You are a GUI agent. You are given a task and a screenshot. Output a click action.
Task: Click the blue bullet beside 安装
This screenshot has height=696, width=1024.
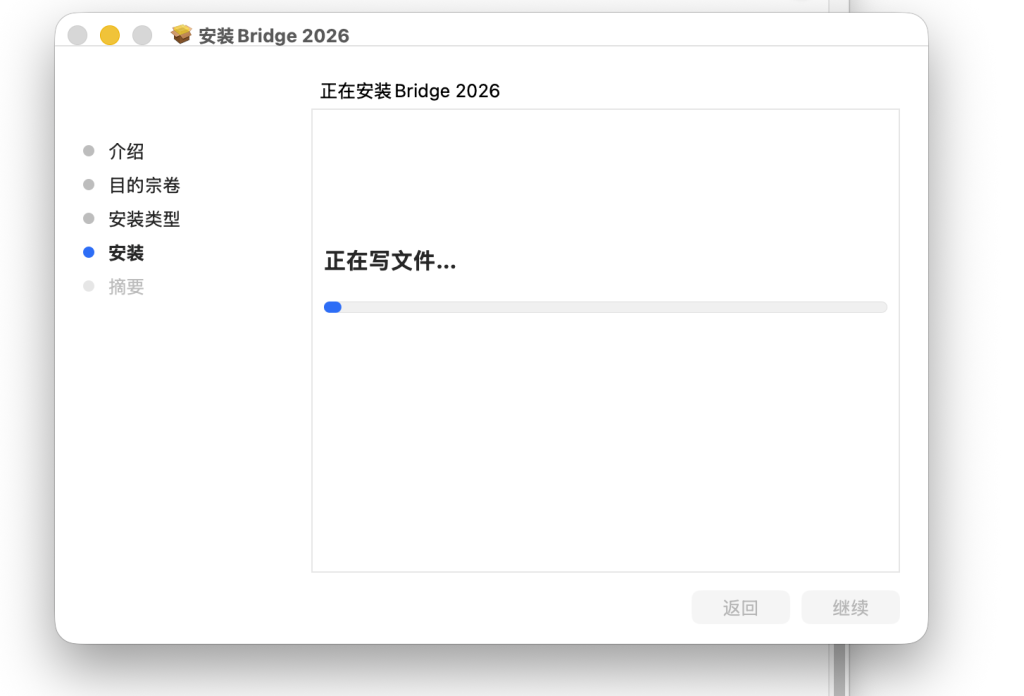pyautogui.click(x=89, y=253)
